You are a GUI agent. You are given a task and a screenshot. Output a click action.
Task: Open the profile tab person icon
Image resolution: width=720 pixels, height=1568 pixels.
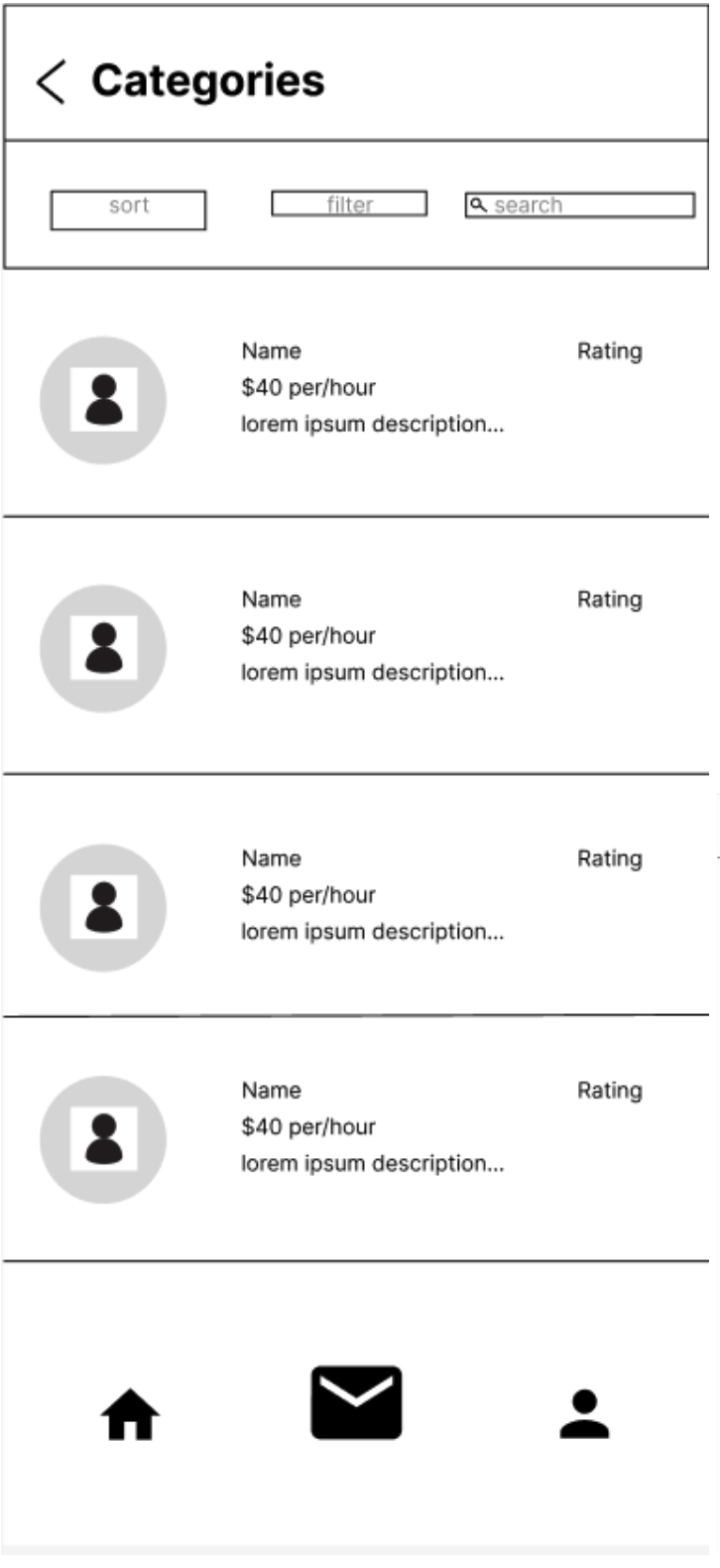point(584,1414)
